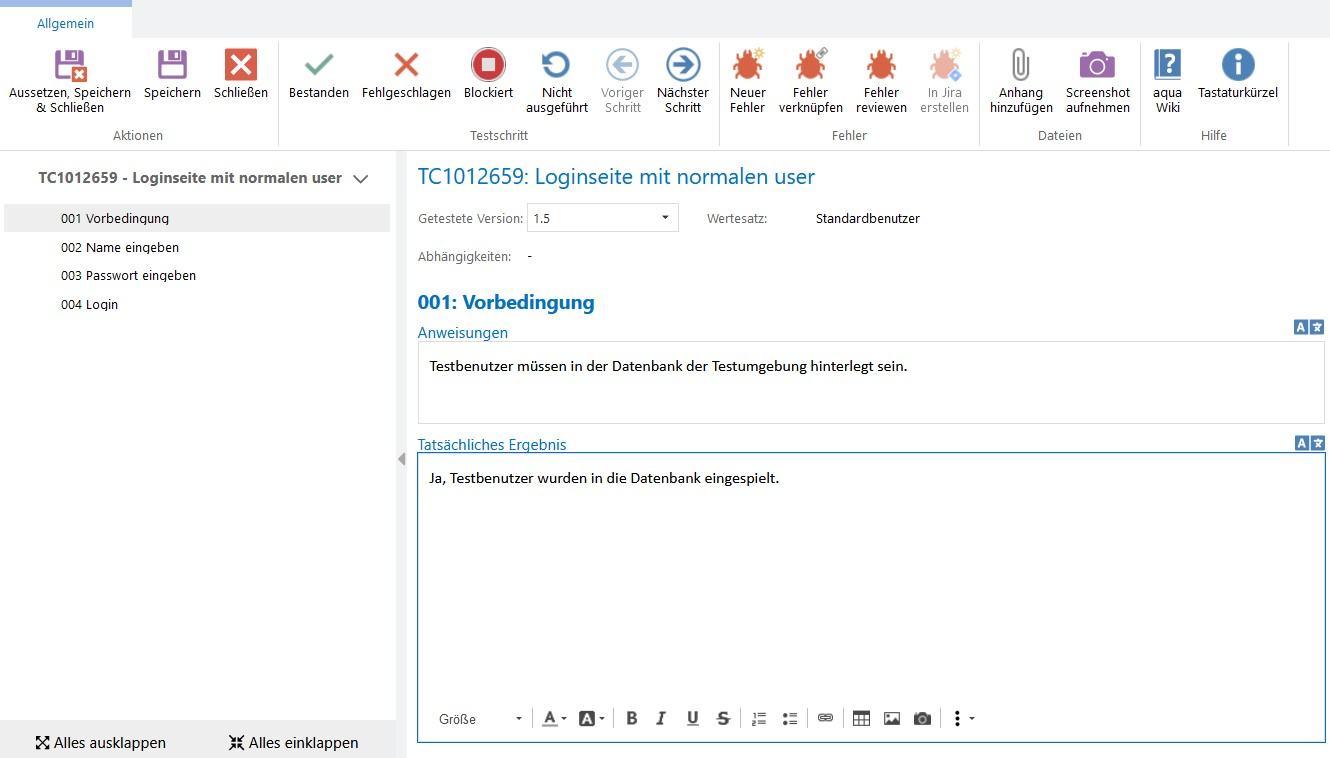Click Fehler verknüpfen icon
This screenshot has width=1330, height=758.
tap(810, 80)
